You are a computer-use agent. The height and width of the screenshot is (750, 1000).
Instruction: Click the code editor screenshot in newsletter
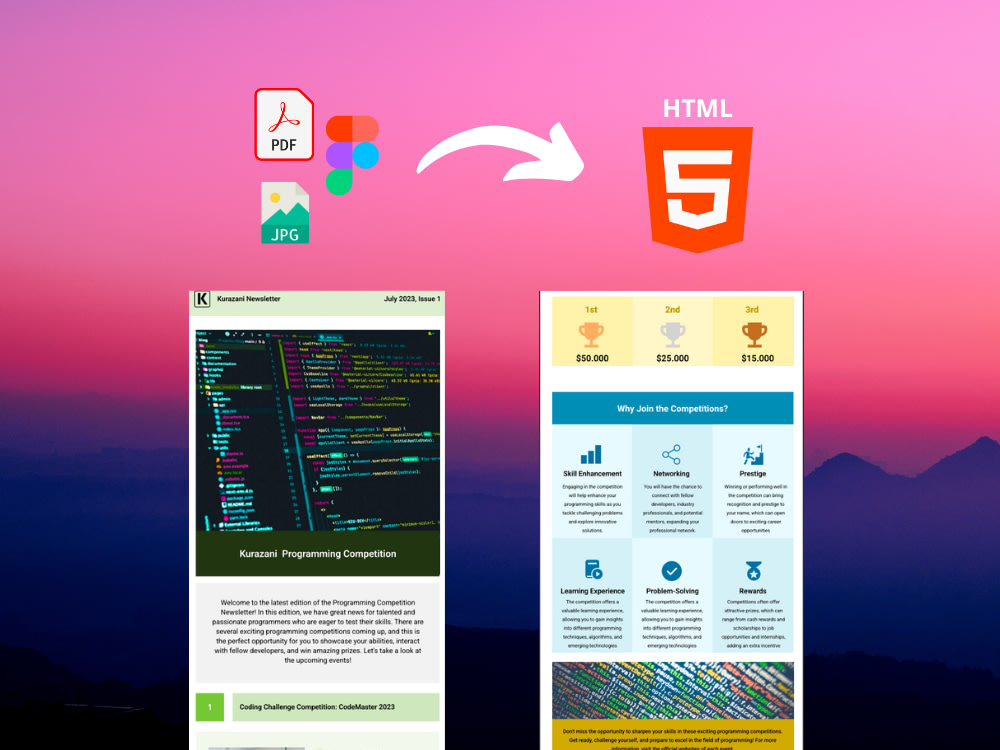[318, 430]
